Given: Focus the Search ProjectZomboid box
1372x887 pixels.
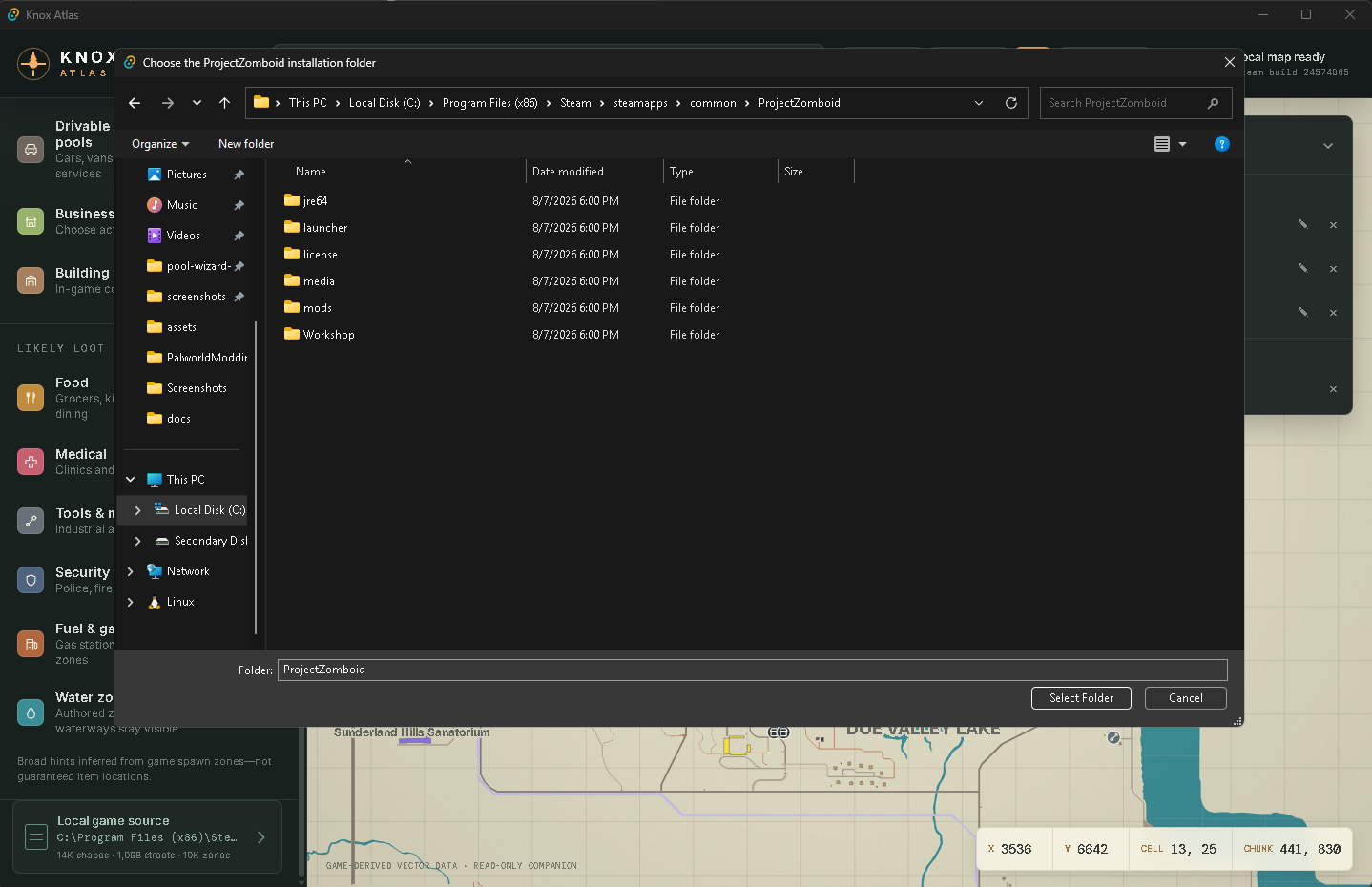Looking at the screenshot, I should 1135,103.
